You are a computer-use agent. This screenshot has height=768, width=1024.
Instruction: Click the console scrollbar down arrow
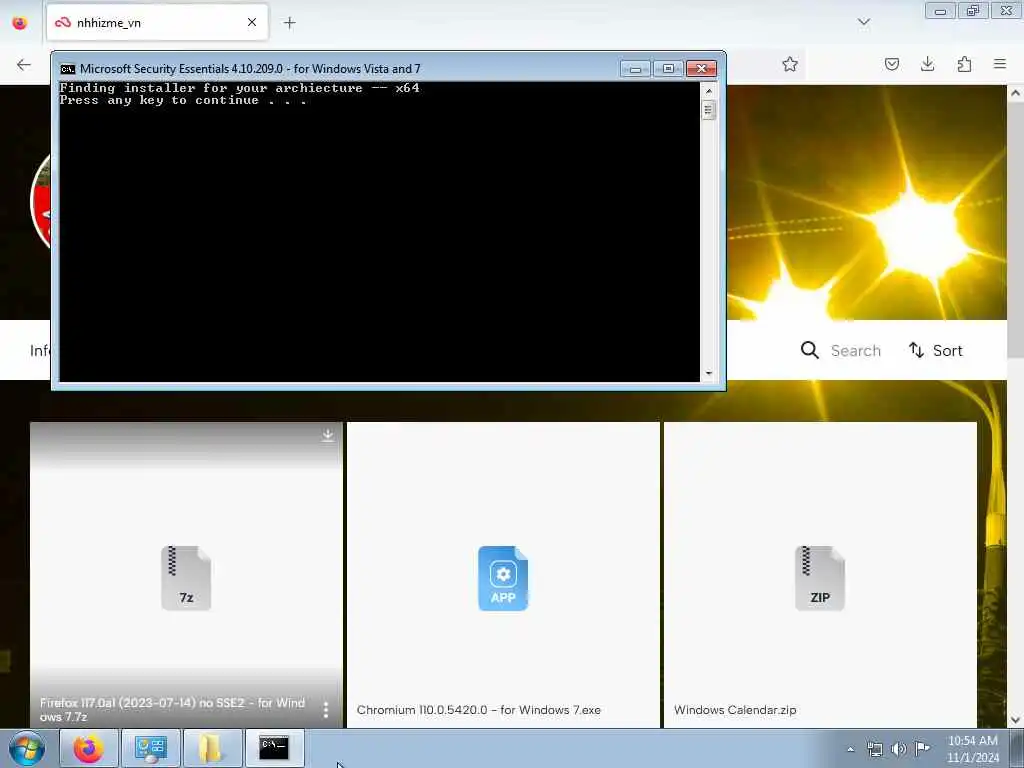pyautogui.click(x=709, y=374)
